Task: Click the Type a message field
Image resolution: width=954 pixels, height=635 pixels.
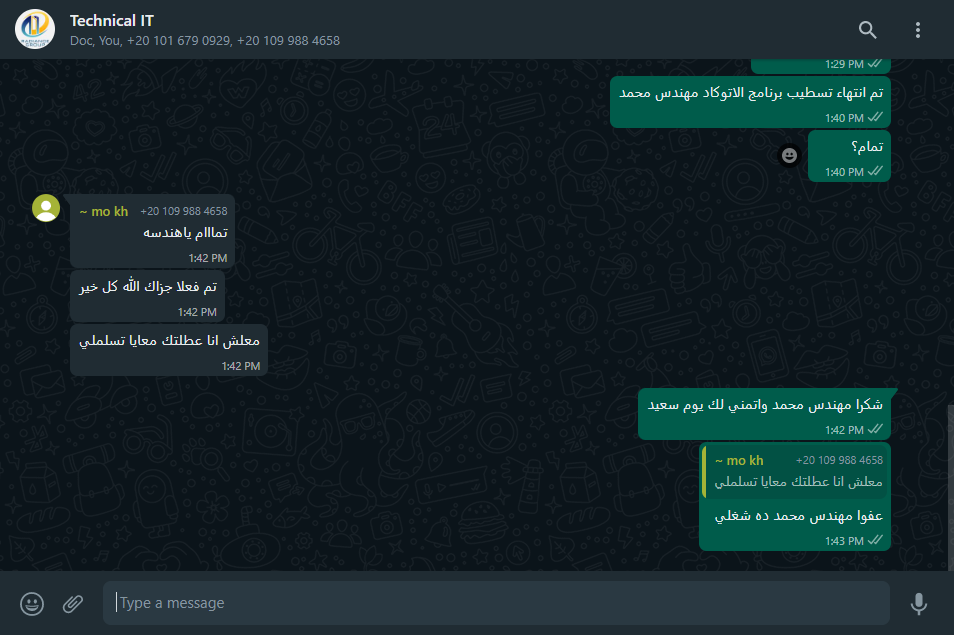Action: pyautogui.click(x=496, y=603)
